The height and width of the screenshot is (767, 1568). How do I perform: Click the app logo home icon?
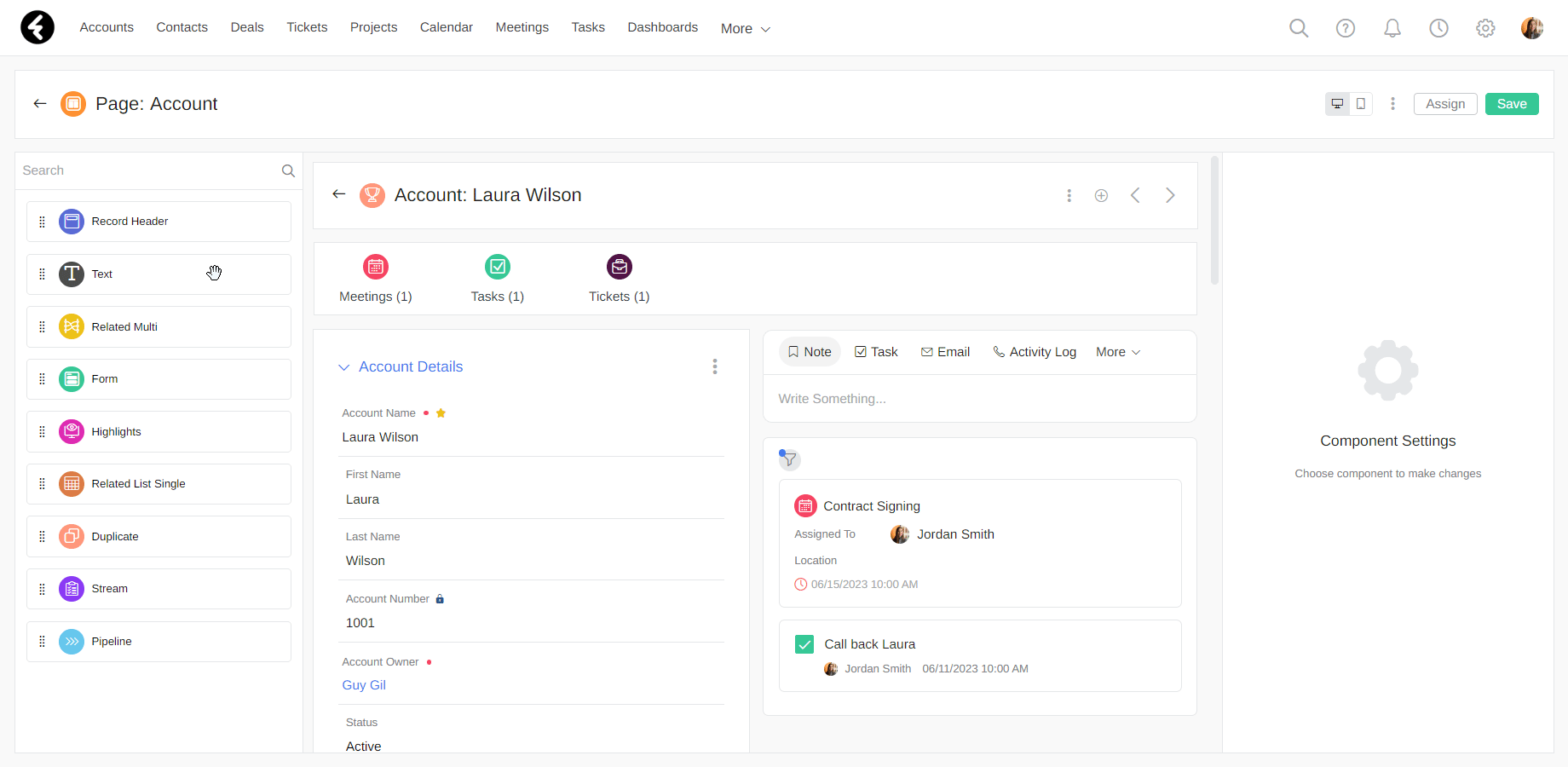pos(37,27)
